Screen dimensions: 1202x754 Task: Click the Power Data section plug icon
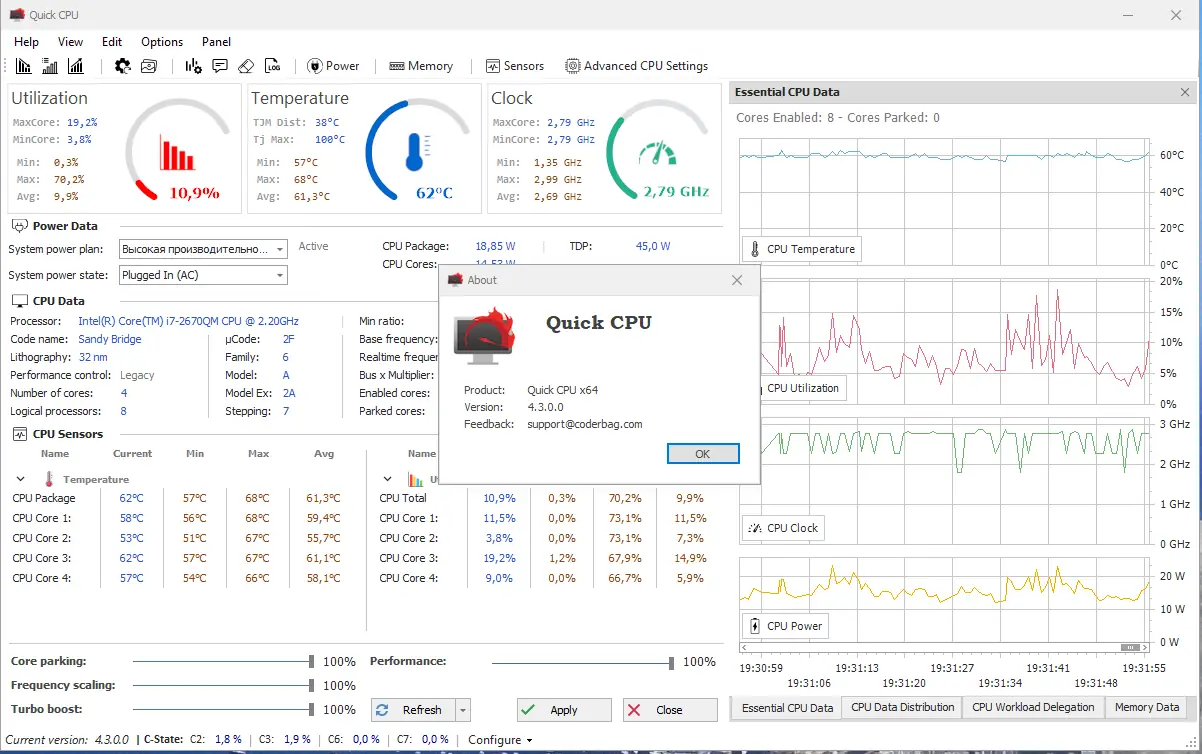click(19, 226)
